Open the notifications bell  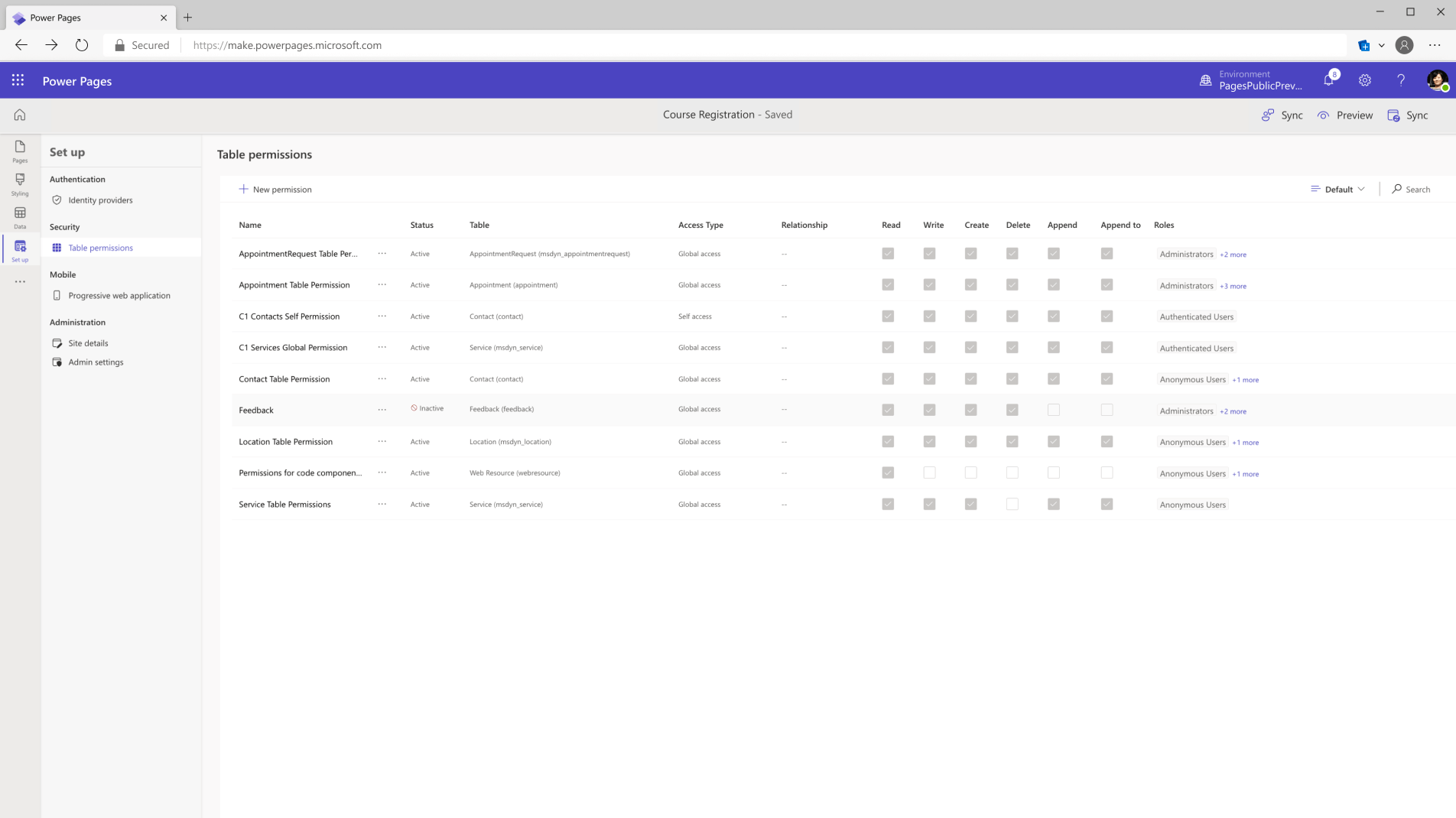(x=1329, y=80)
